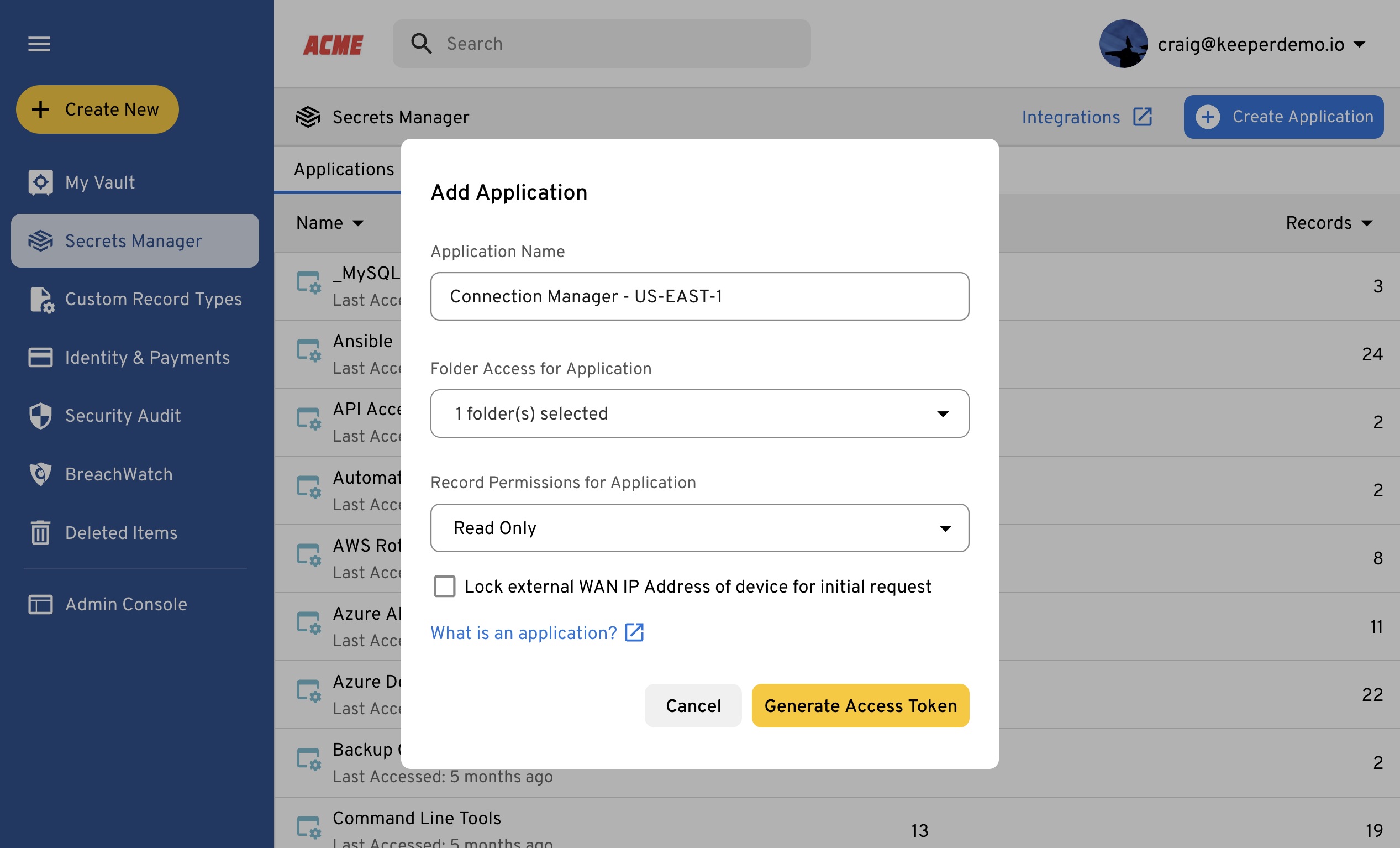Open My Vault from sidebar
Image resolution: width=1400 pixels, height=848 pixels.
click(x=99, y=182)
